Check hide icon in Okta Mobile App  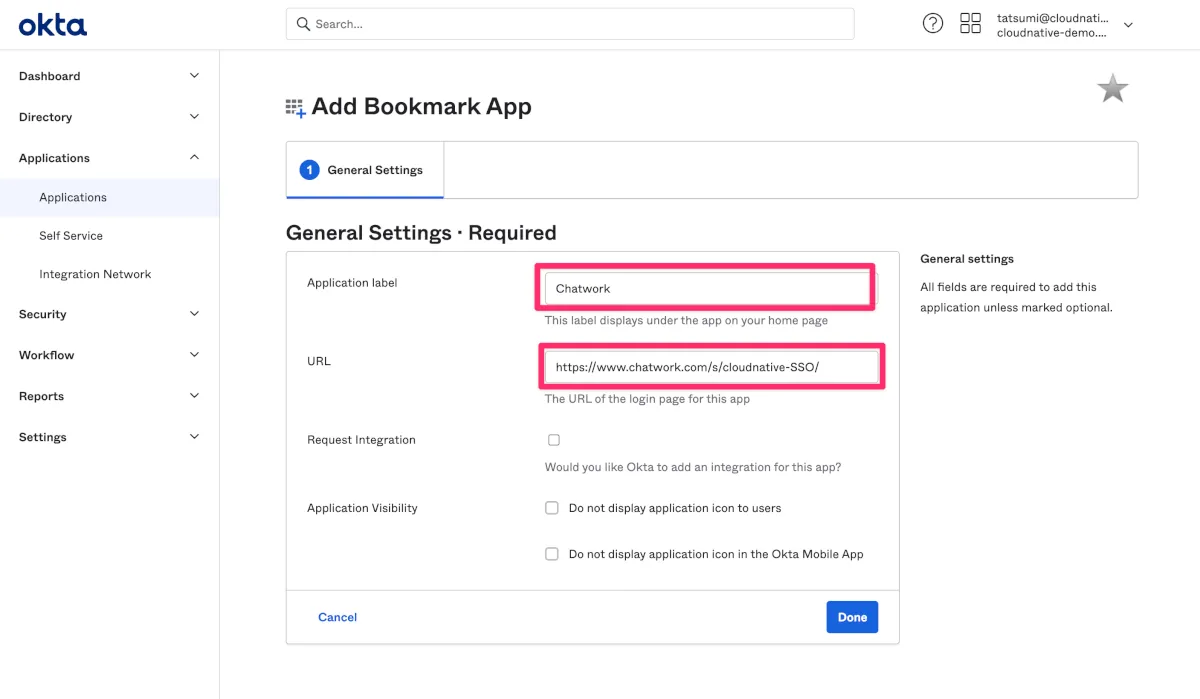(x=552, y=554)
